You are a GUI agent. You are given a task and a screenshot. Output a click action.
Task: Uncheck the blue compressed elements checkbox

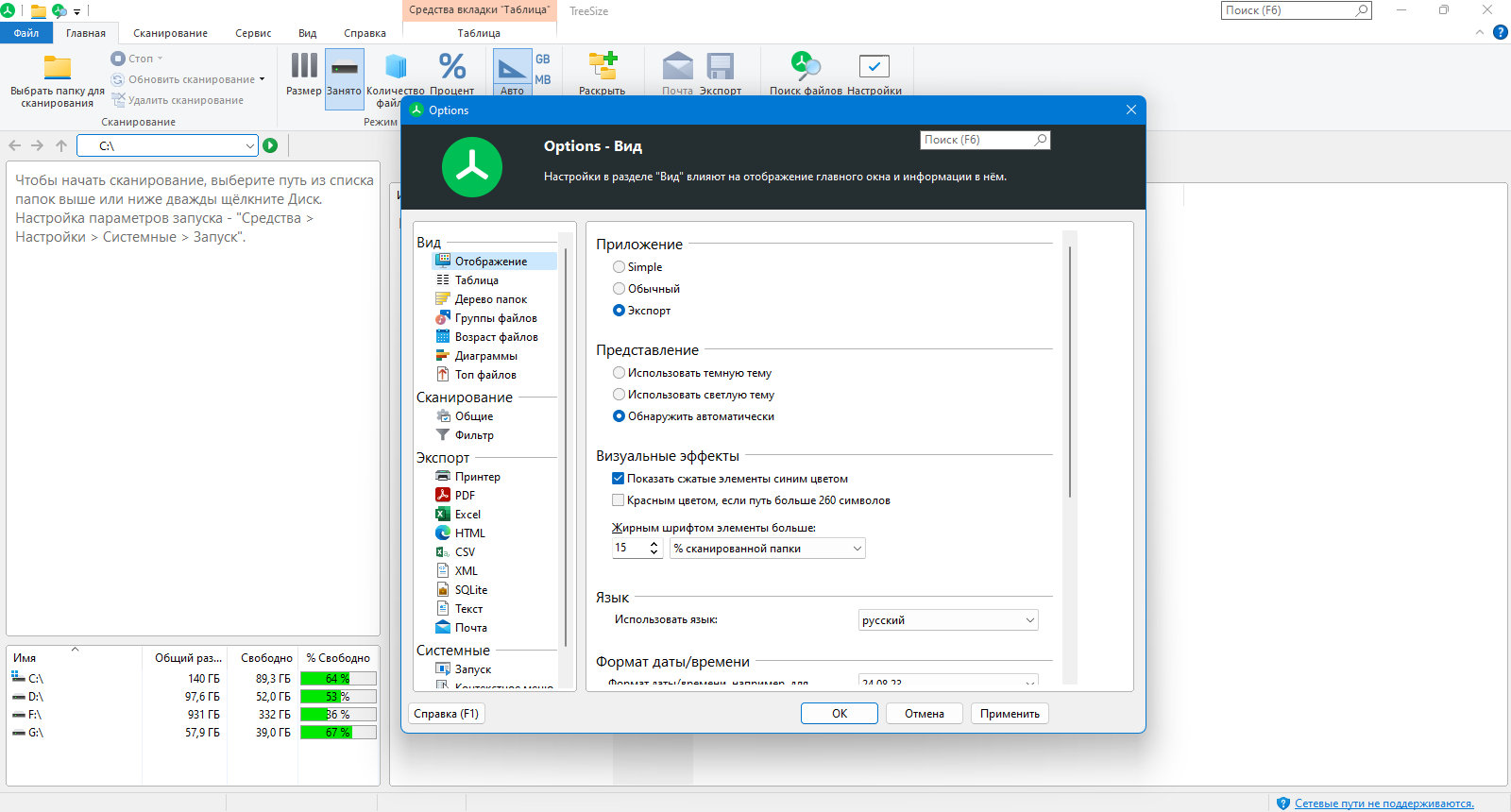pos(618,479)
